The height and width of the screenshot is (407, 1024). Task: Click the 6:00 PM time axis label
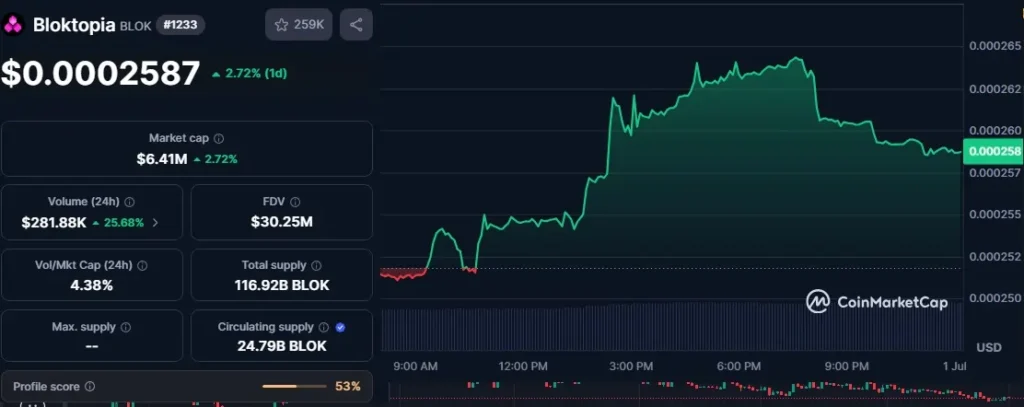pyautogui.click(x=739, y=366)
